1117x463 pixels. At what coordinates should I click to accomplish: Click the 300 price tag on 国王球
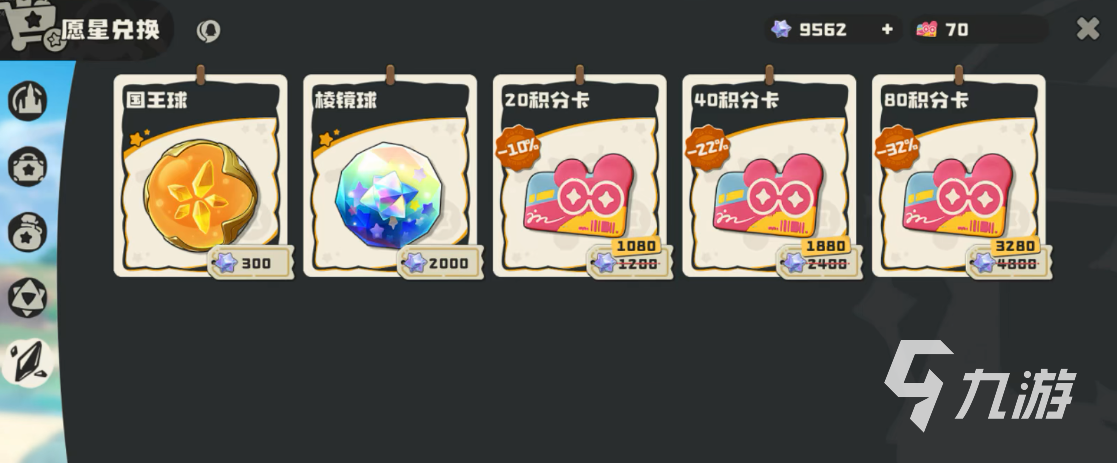coord(251,263)
